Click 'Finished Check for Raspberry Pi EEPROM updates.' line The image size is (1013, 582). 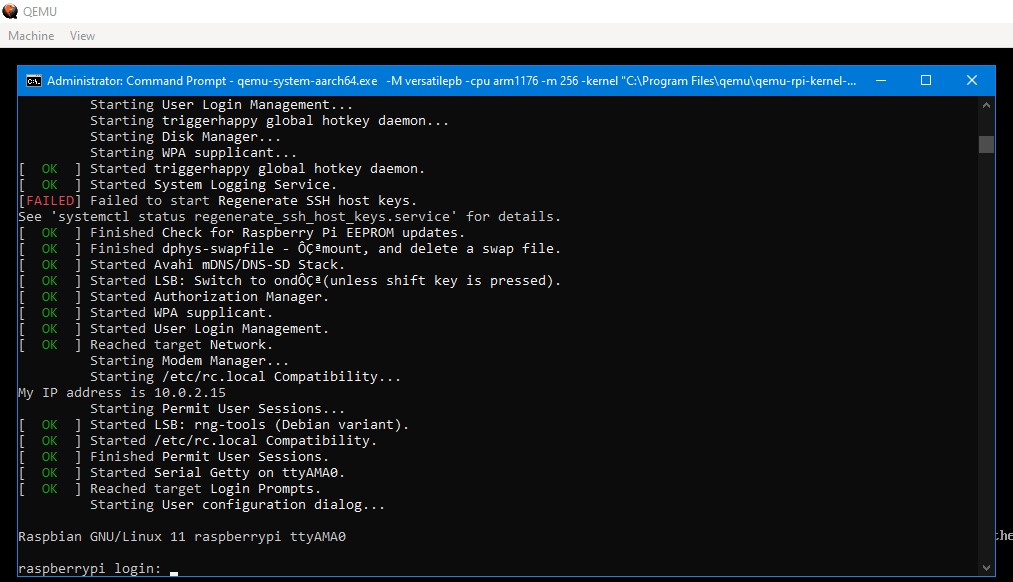pyautogui.click(x=277, y=233)
